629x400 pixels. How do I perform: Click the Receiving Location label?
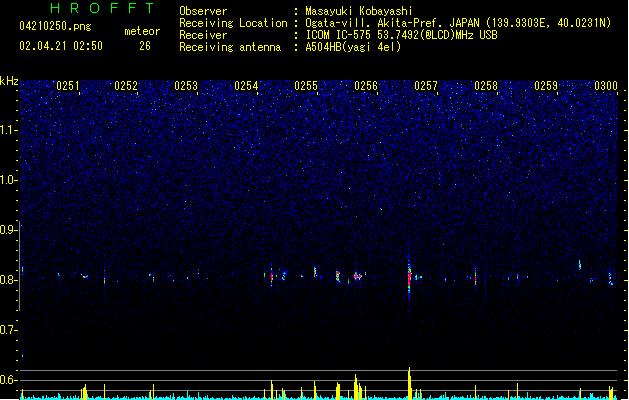[233, 23]
